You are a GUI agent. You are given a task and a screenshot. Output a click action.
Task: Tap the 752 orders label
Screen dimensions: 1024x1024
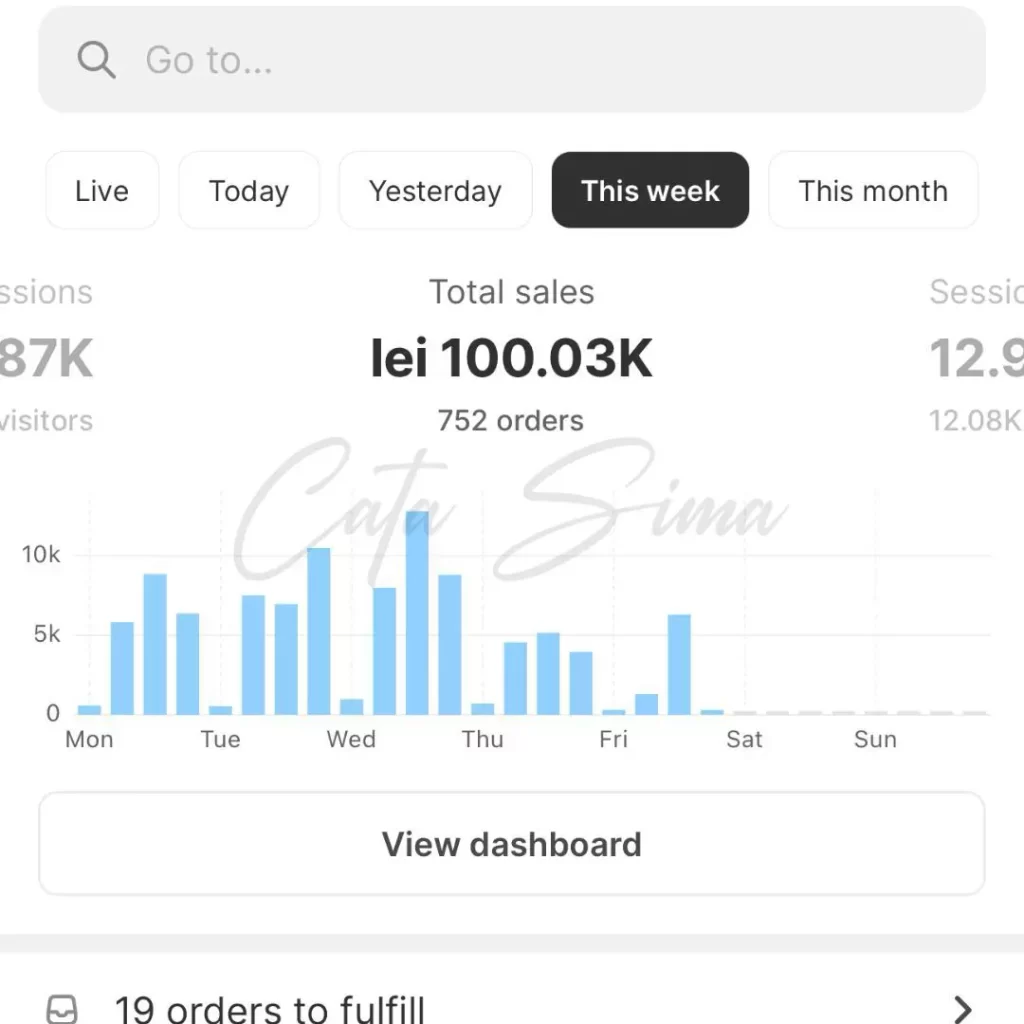(x=511, y=420)
